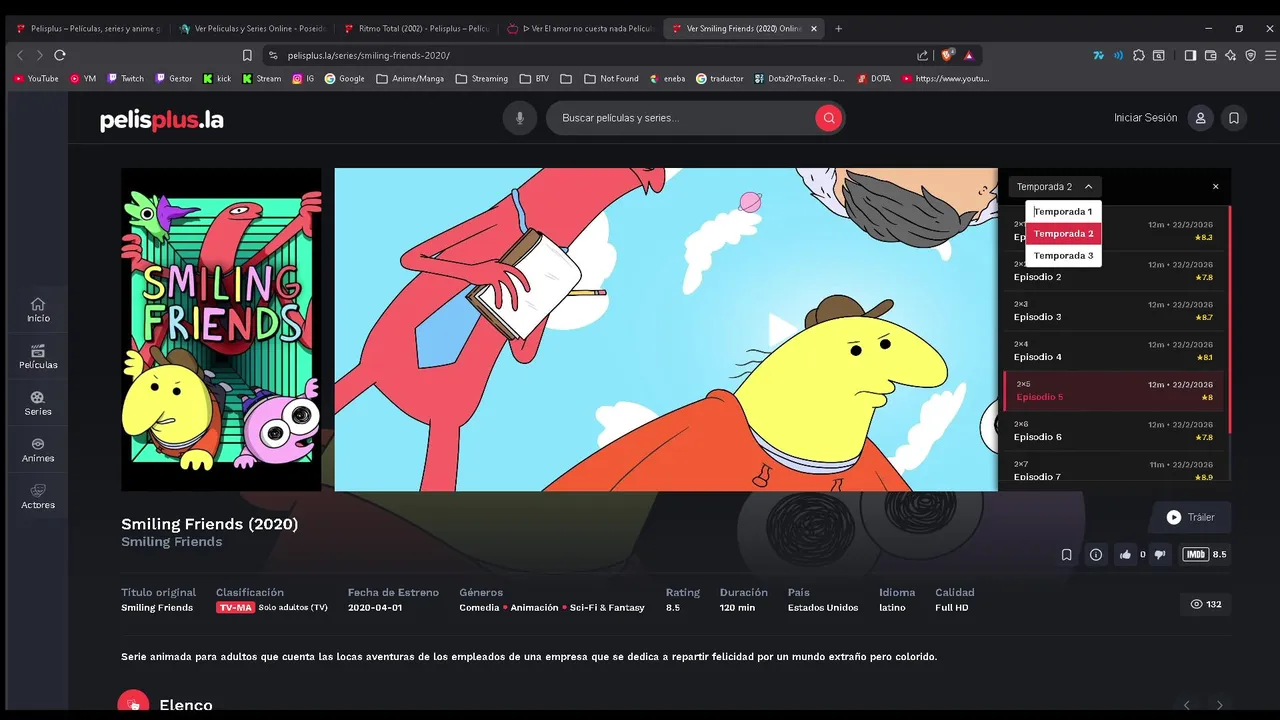Open Animes in the left sidebar
1280x720 pixels.
point(38,451)
